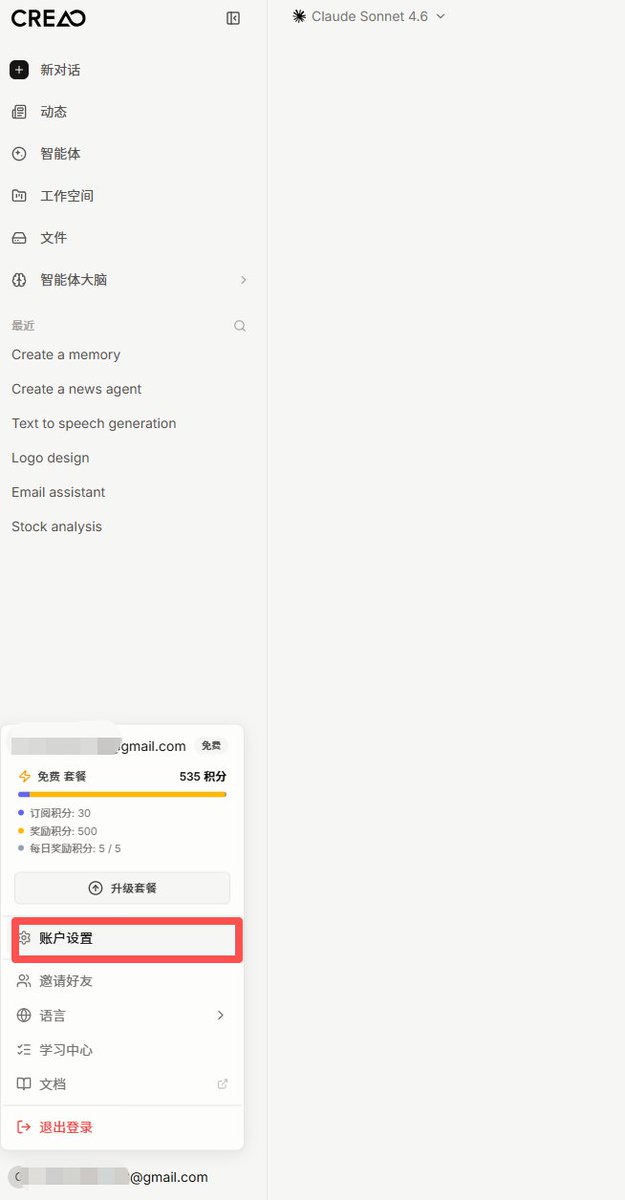The height and width of the screenshot is (1200, 625).
Task: Click the 升级套餐 upgrade button
Action: click(122, 888)
